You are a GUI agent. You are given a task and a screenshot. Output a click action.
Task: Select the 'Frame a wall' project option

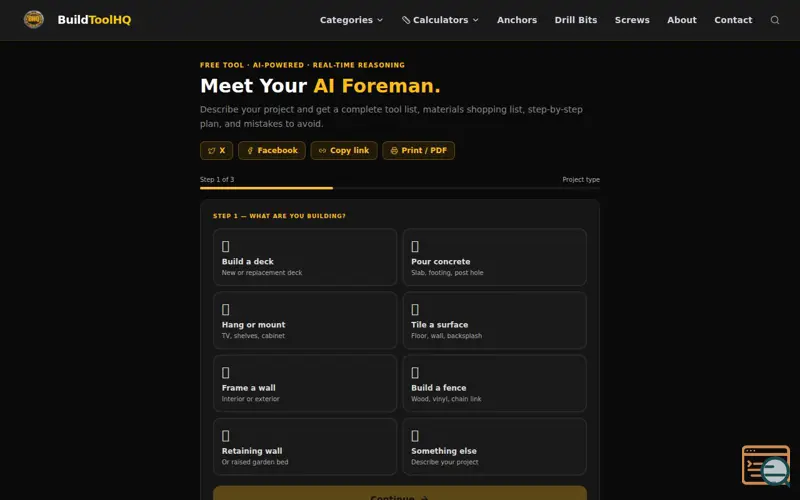point(305,383)
